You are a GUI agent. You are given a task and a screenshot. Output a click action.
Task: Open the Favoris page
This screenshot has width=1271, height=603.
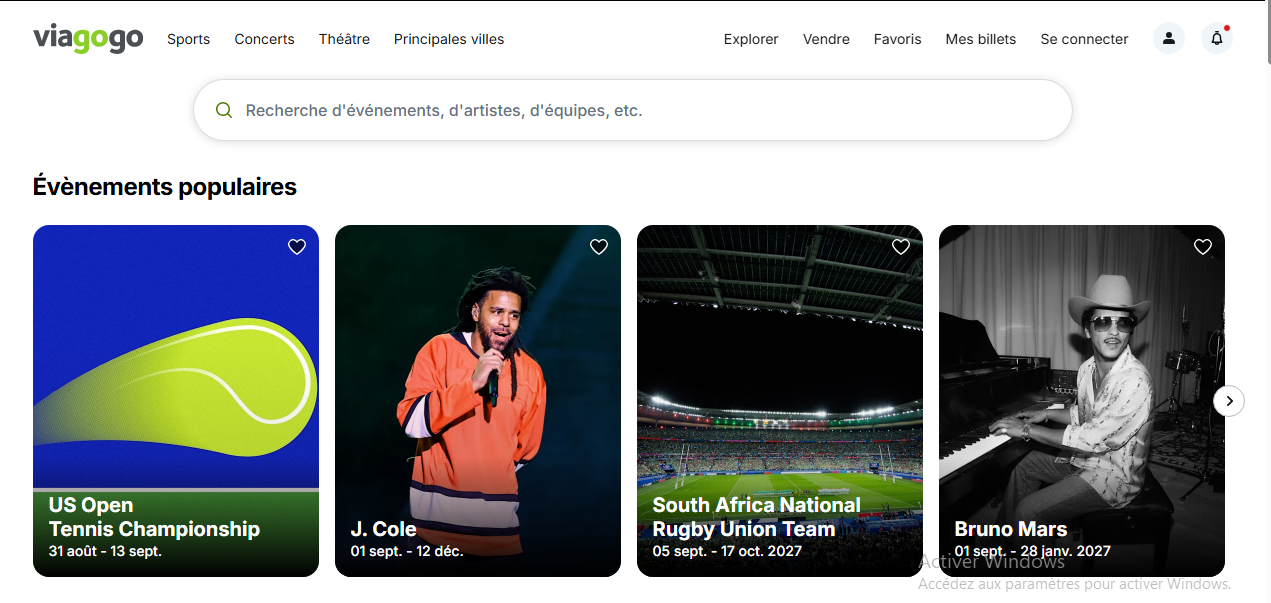tap(897, 39)
